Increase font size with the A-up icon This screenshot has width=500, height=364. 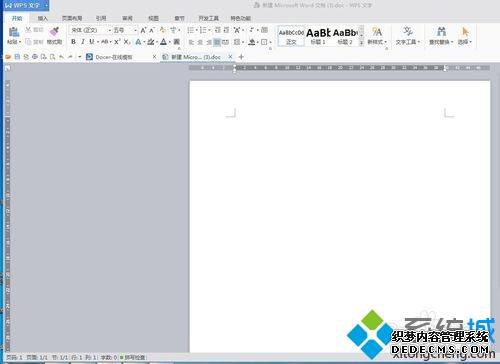[x=143, y=30]
